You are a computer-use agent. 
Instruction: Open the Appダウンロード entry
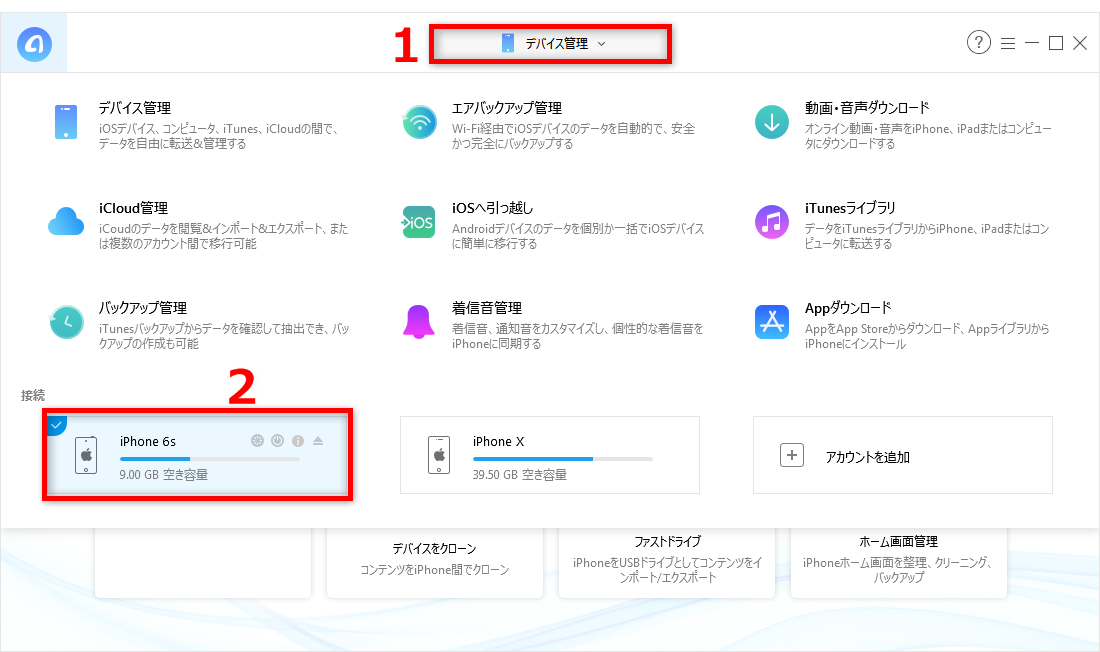[x=848, y=308]
